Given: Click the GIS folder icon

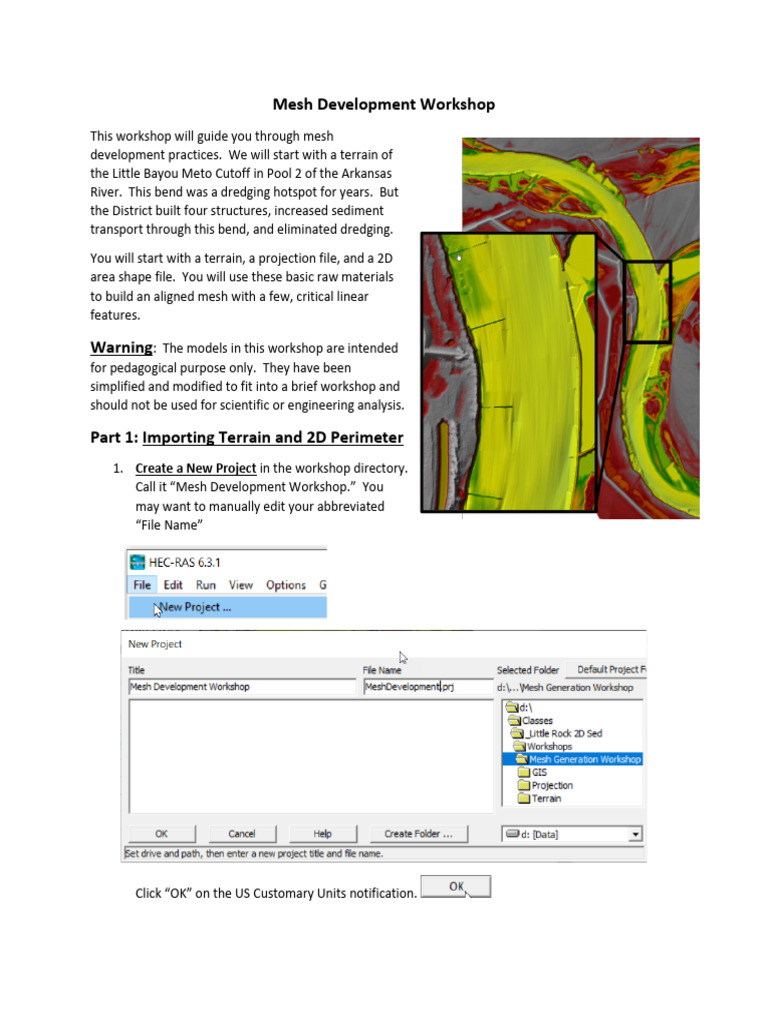Looking at the screenshot, I should [524, 773].
